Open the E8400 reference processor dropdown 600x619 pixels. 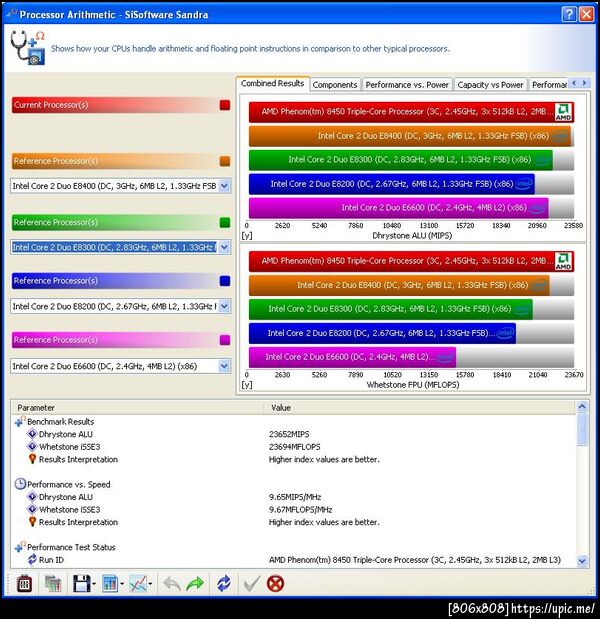224,186
